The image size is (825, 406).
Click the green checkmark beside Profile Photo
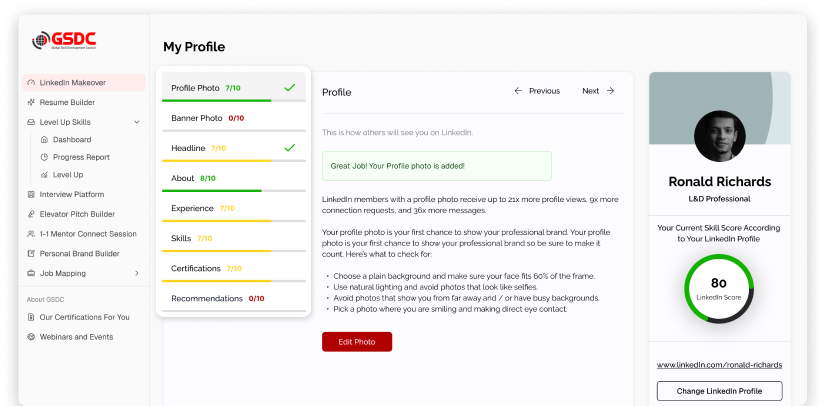click(x=290, y=88)
